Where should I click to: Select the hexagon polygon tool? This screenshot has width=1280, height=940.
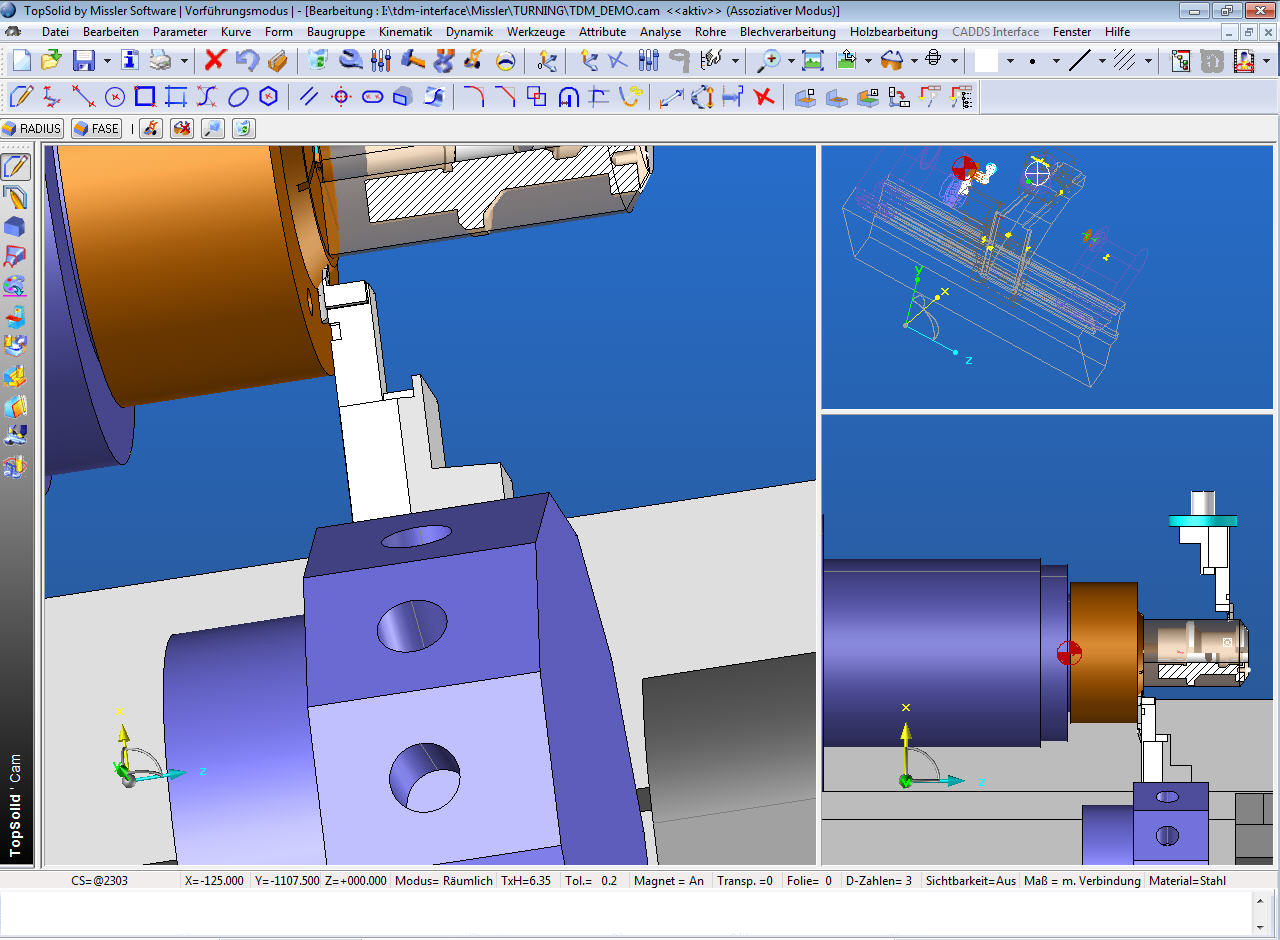[268, 97]
